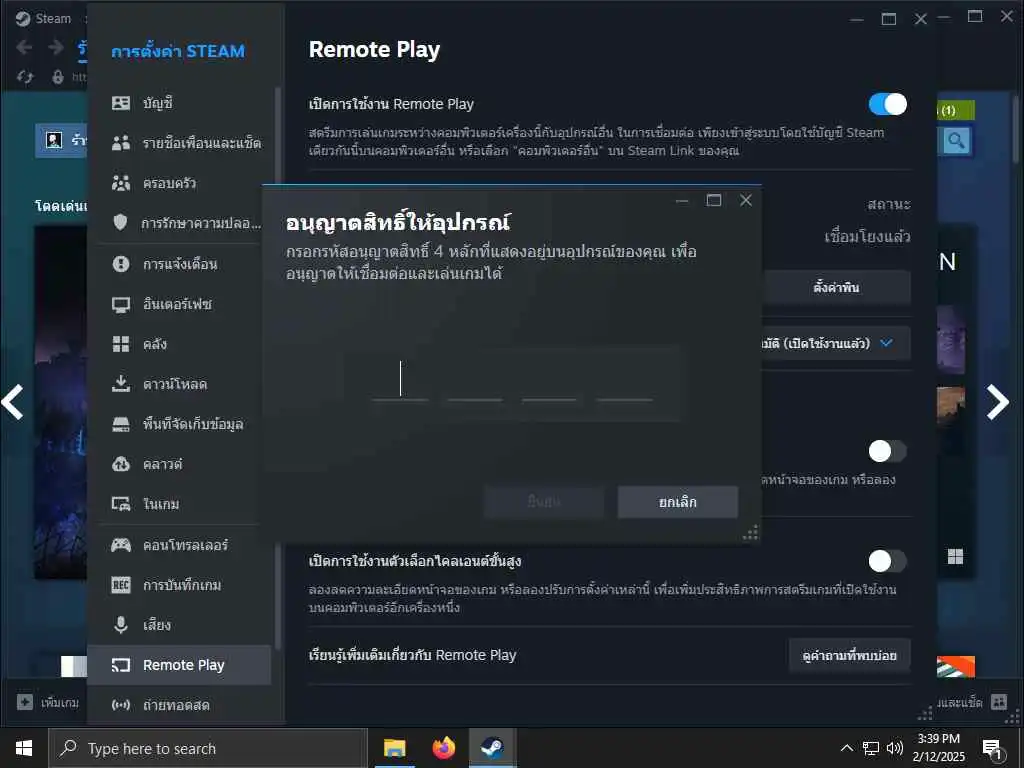Image resolution: width=1024 pixels, height=768 pixels.
Task: Select the security shield icon
Action: (121, 223)
